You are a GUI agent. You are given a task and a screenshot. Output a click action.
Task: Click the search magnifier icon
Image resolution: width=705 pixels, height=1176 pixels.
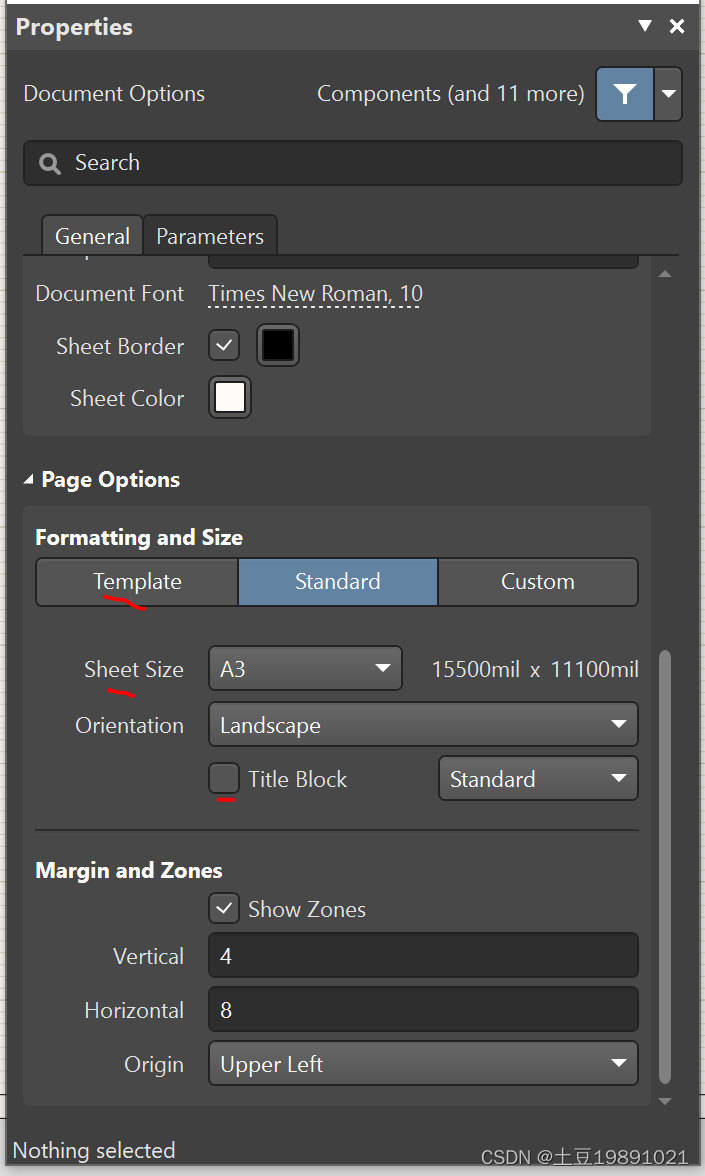tap(50, 163)
